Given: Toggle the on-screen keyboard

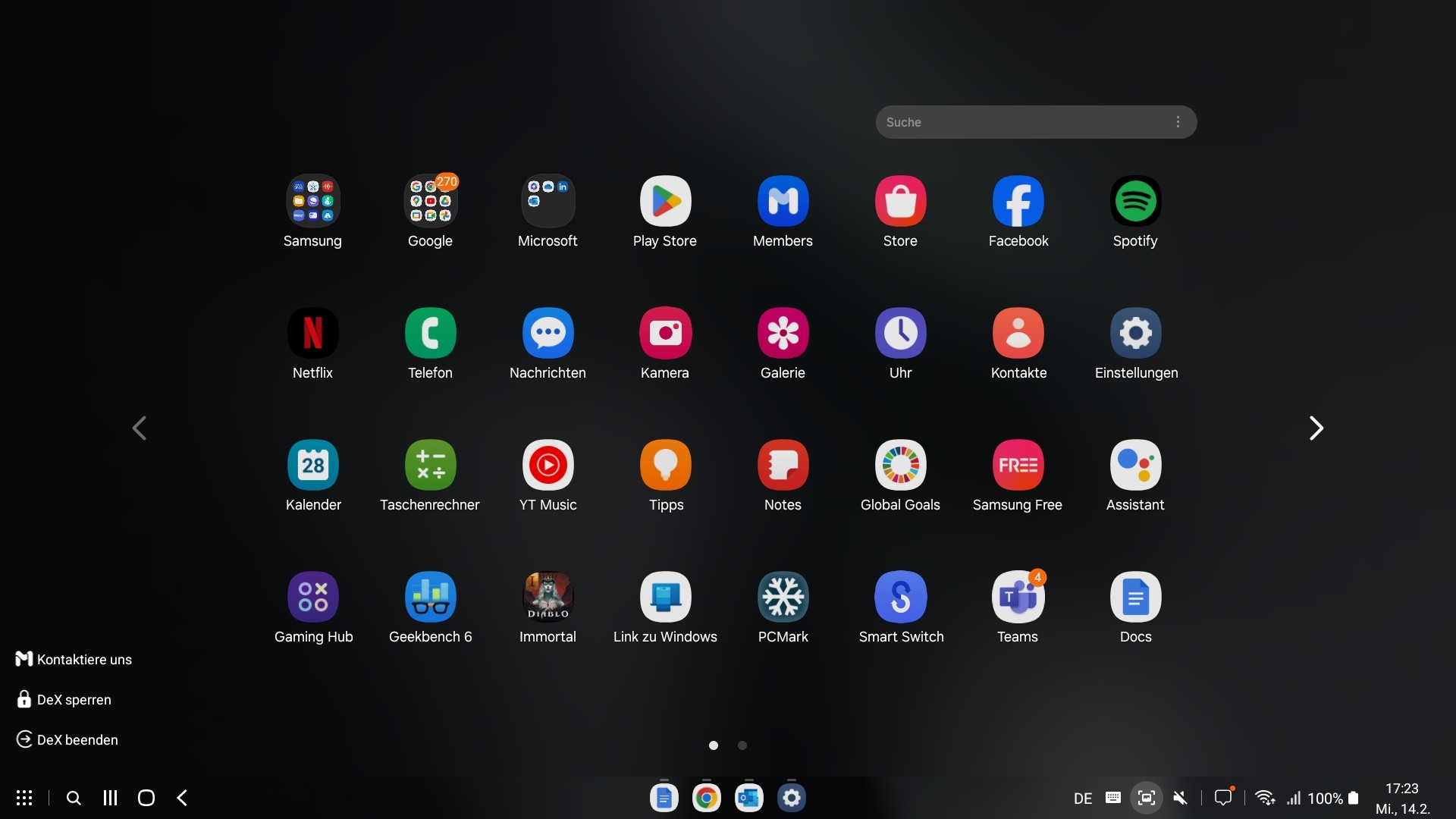Looking at the screenshot, I should [x=1112, y=798].
